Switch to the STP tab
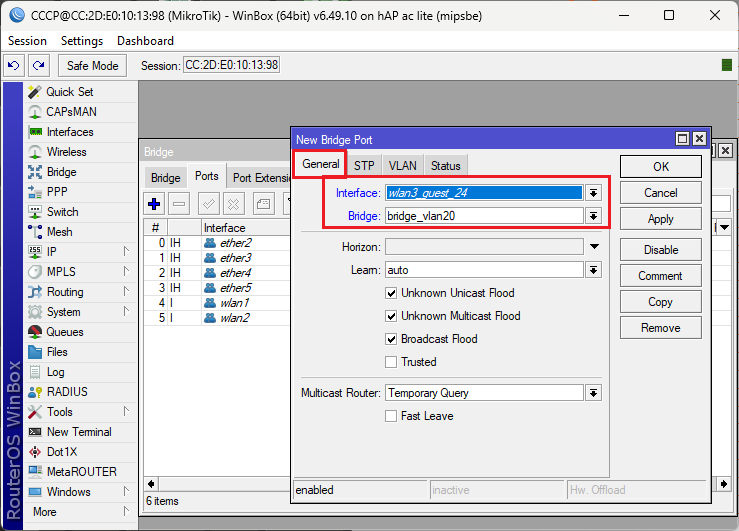The image size is (739, 531). point(364,166)
